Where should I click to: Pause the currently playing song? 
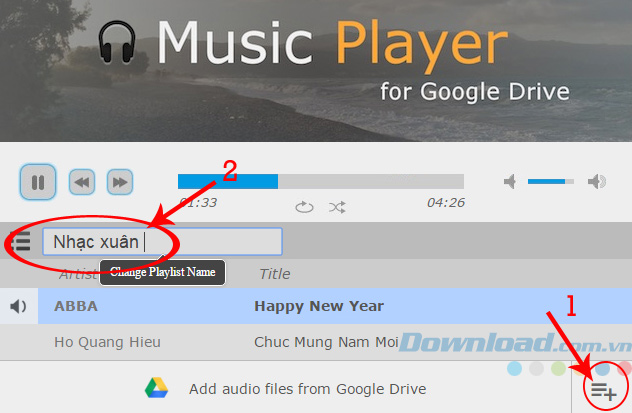coord(38,182)
